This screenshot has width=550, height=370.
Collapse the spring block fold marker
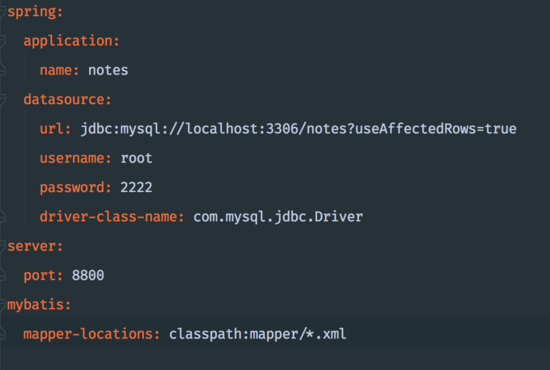2,12
